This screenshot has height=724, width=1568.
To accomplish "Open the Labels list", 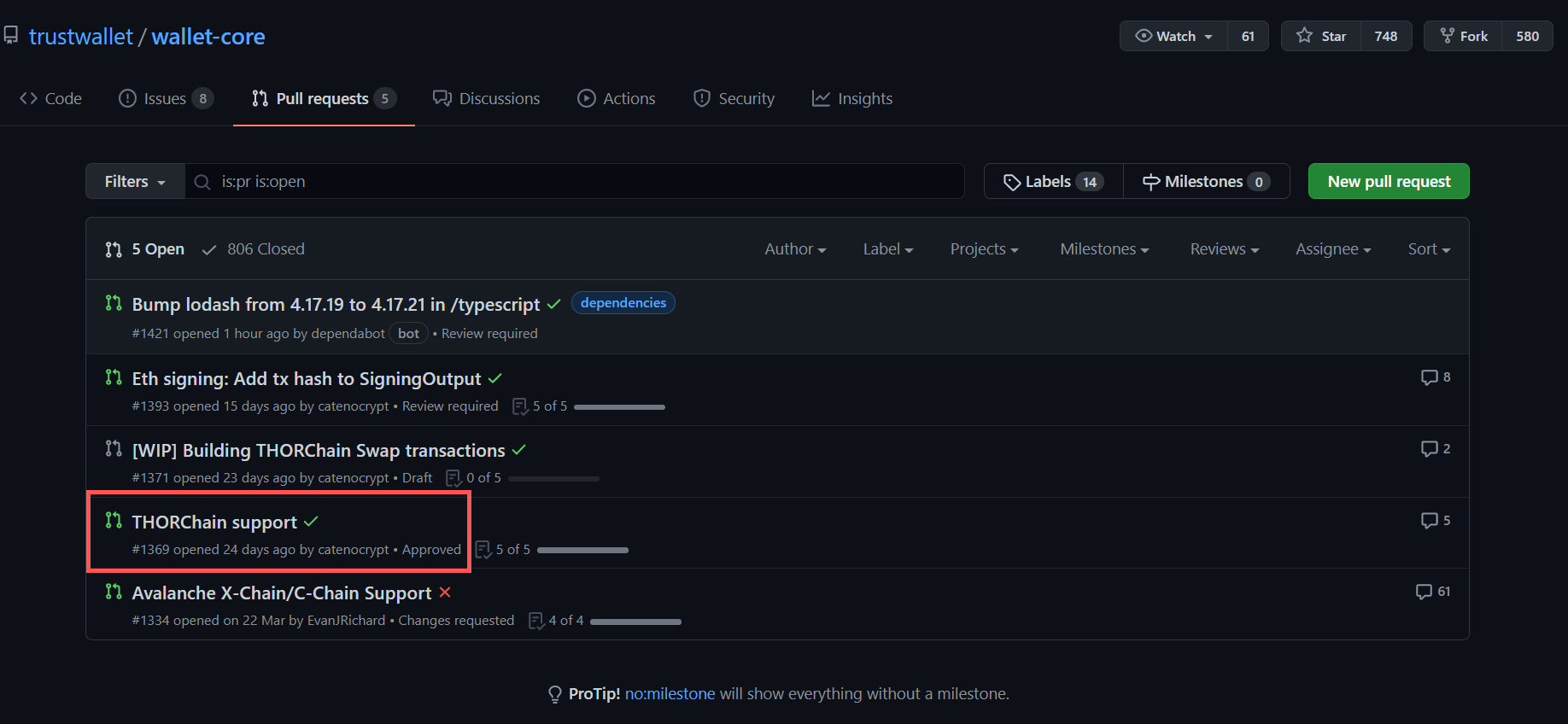I will click(1054, 181).
